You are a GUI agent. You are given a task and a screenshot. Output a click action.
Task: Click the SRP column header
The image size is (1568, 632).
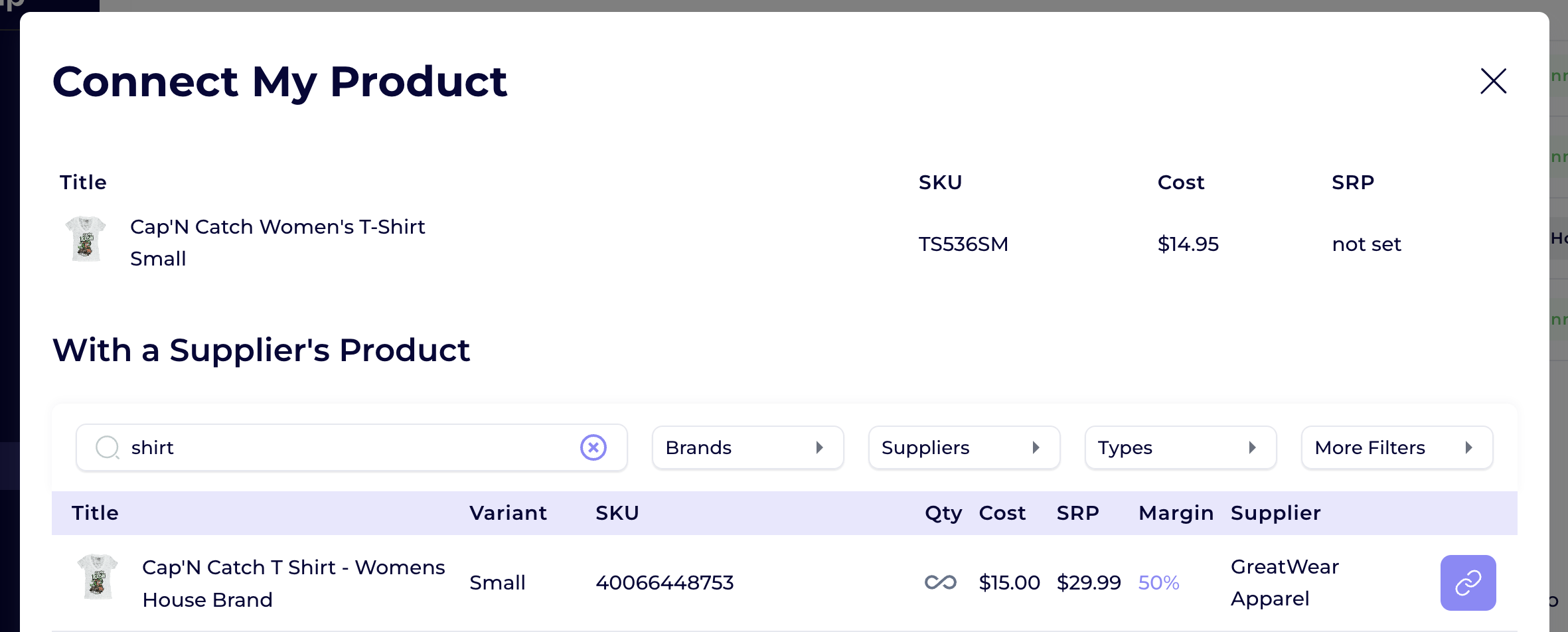point(1077,513)
